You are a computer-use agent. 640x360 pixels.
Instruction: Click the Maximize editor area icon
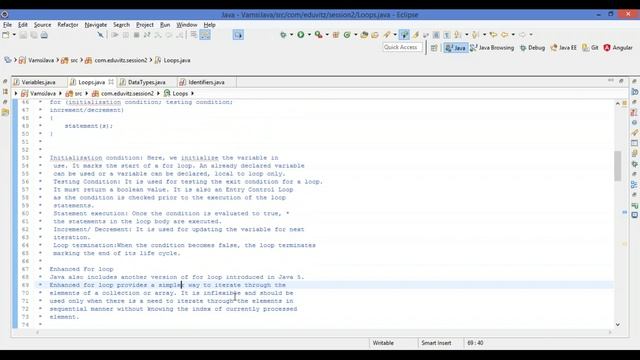pos(621,81)
